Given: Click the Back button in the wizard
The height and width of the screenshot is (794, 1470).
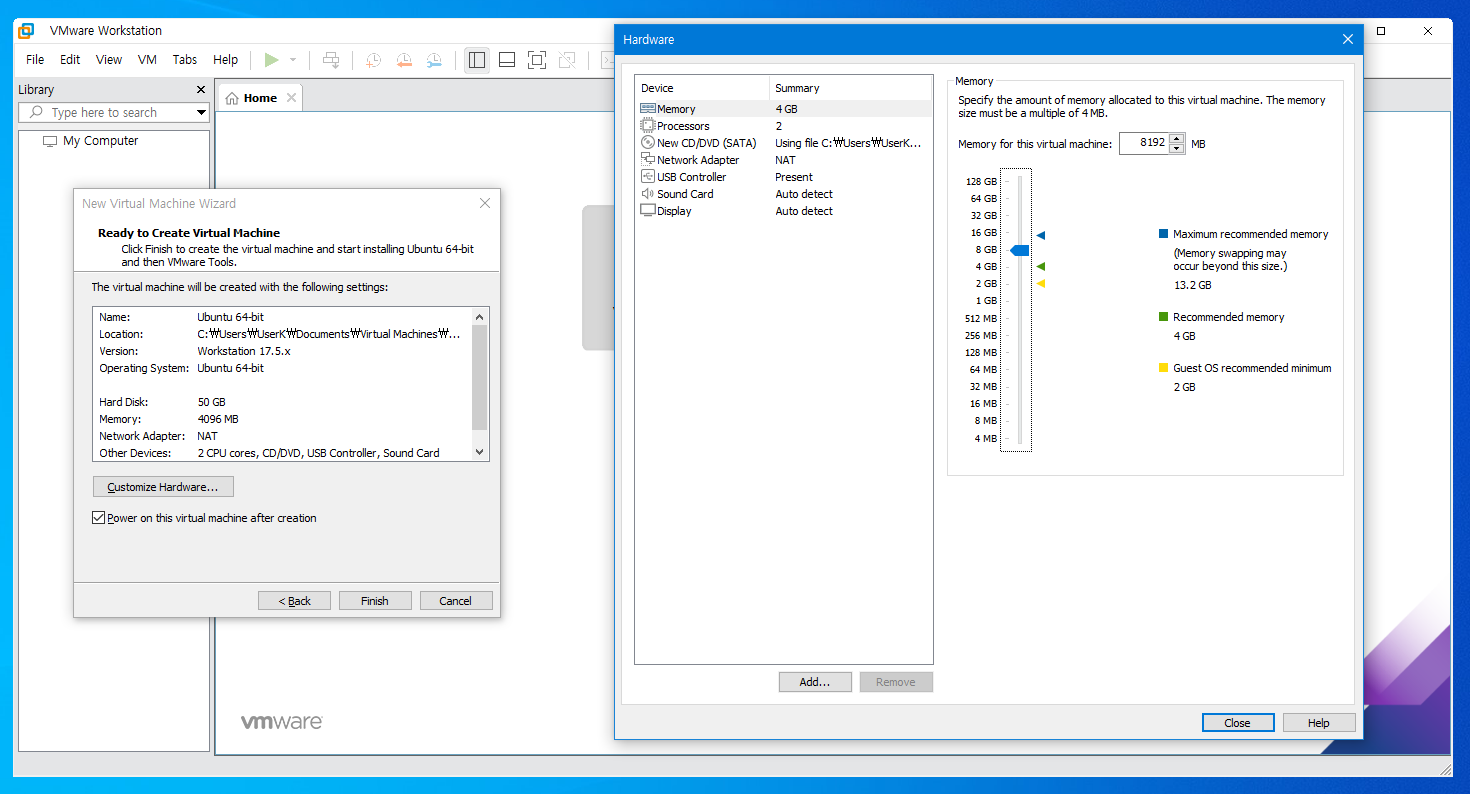Looking at the screenshot, I should pos(294,601).
